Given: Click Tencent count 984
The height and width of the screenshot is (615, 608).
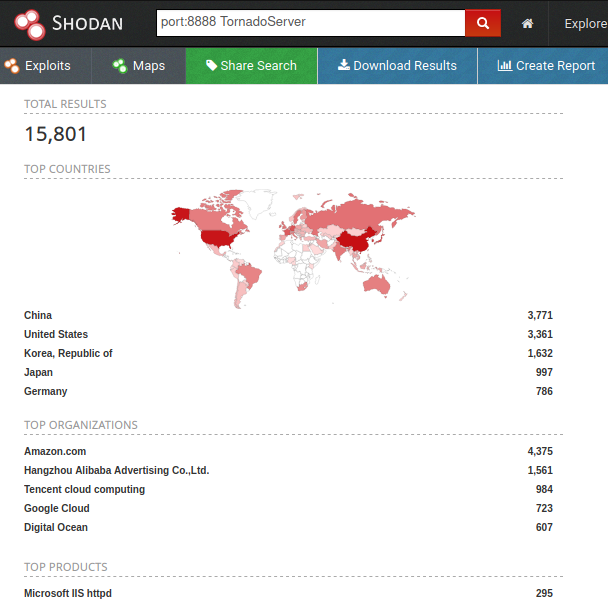Looking at the screenshot, I should (544, 489).
